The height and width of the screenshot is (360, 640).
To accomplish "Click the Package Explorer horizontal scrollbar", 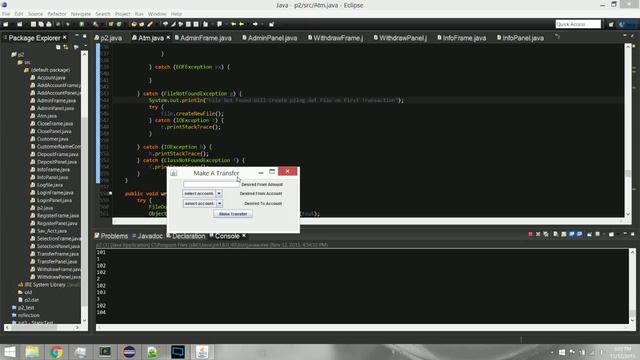I will (x=42, y=327).
